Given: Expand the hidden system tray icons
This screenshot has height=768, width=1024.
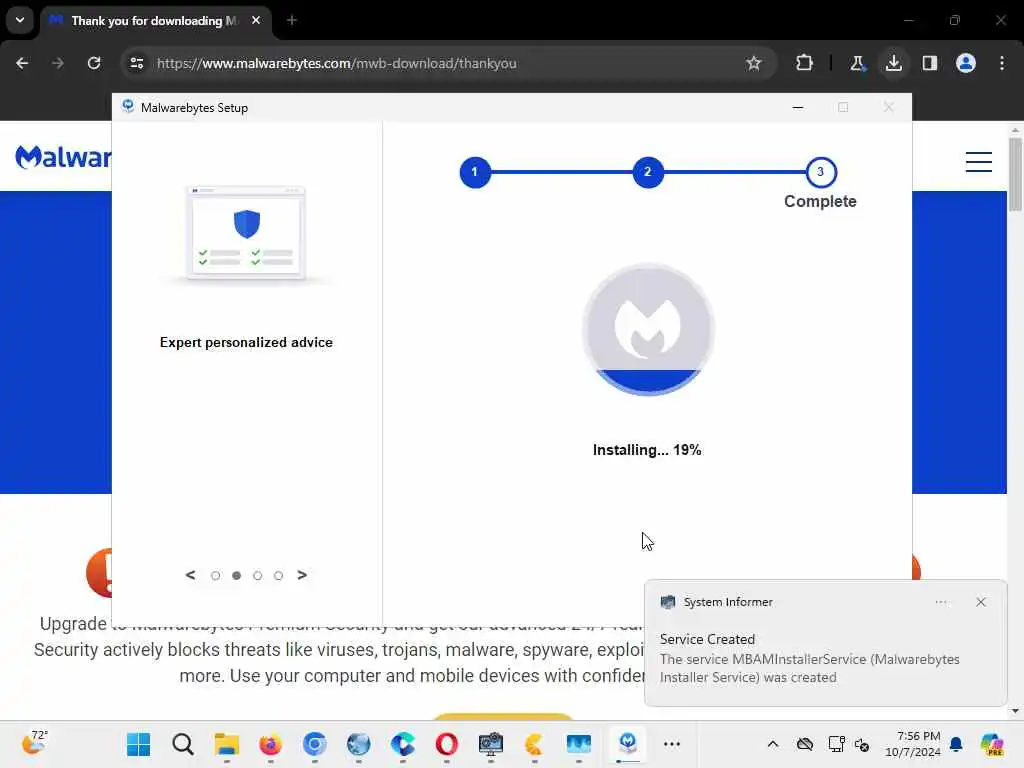Looking at the screenshot, I should click(773, 744).
